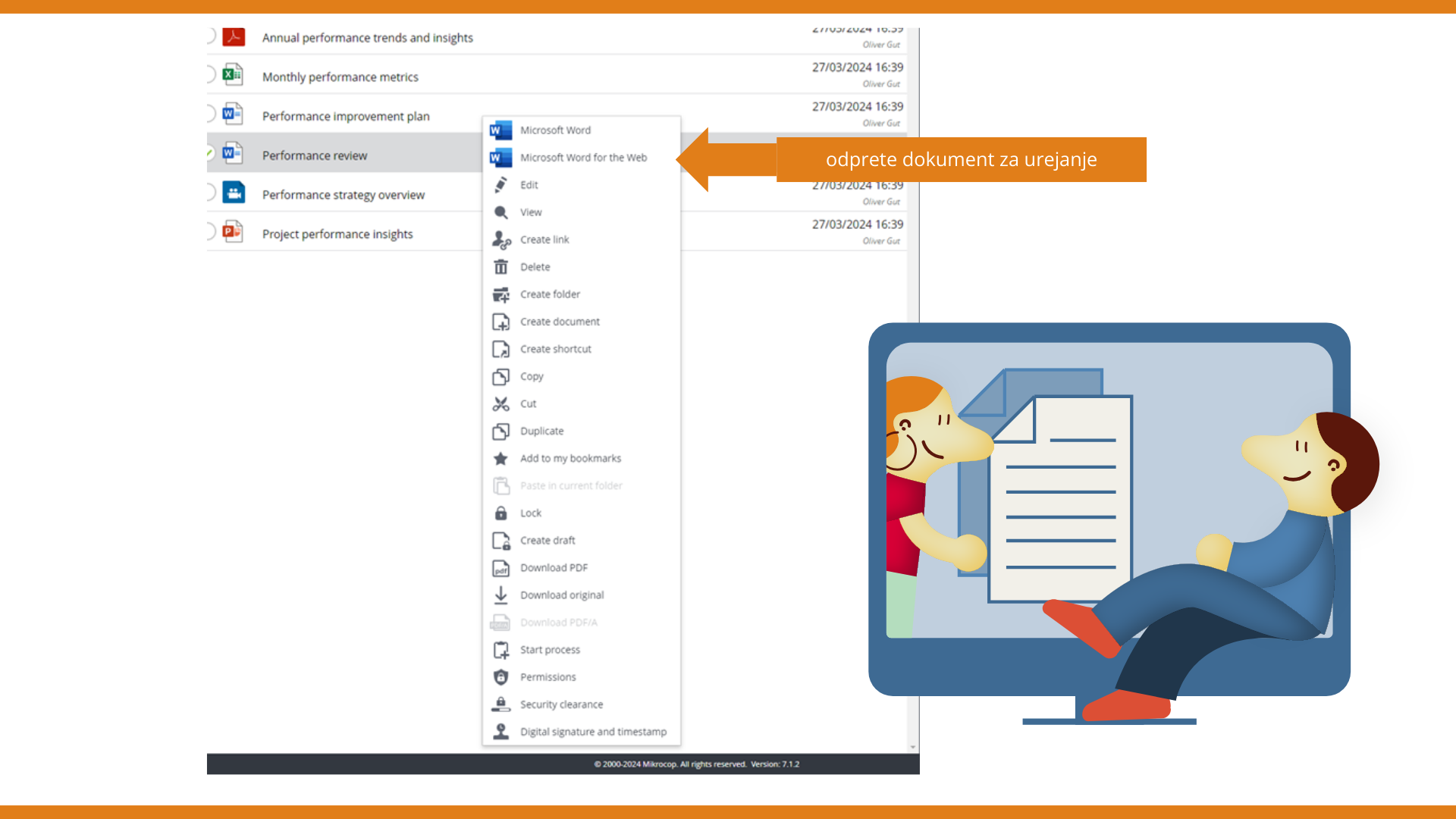
Task: Click the Download original arrow icon
Action: [500, 595]
